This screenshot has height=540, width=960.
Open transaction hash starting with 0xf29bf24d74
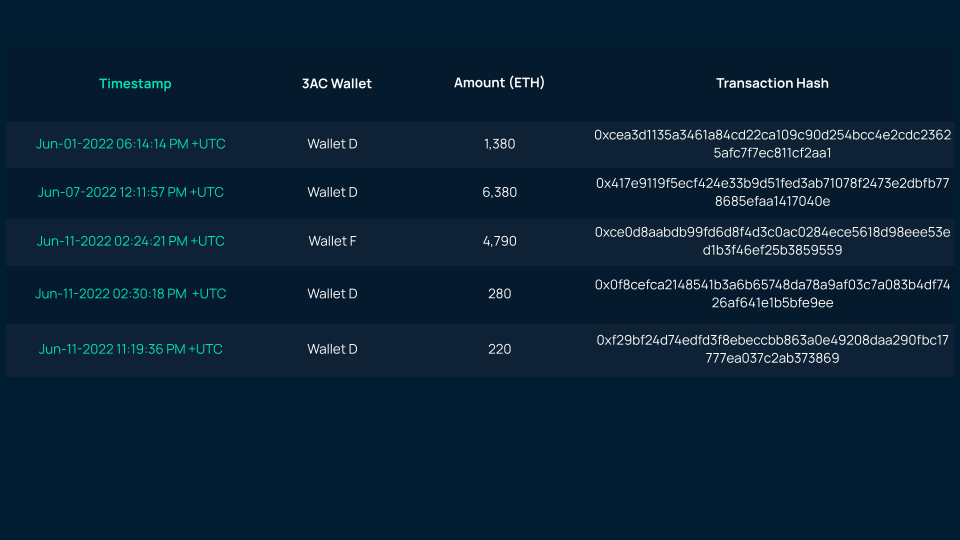click(772, 349)
